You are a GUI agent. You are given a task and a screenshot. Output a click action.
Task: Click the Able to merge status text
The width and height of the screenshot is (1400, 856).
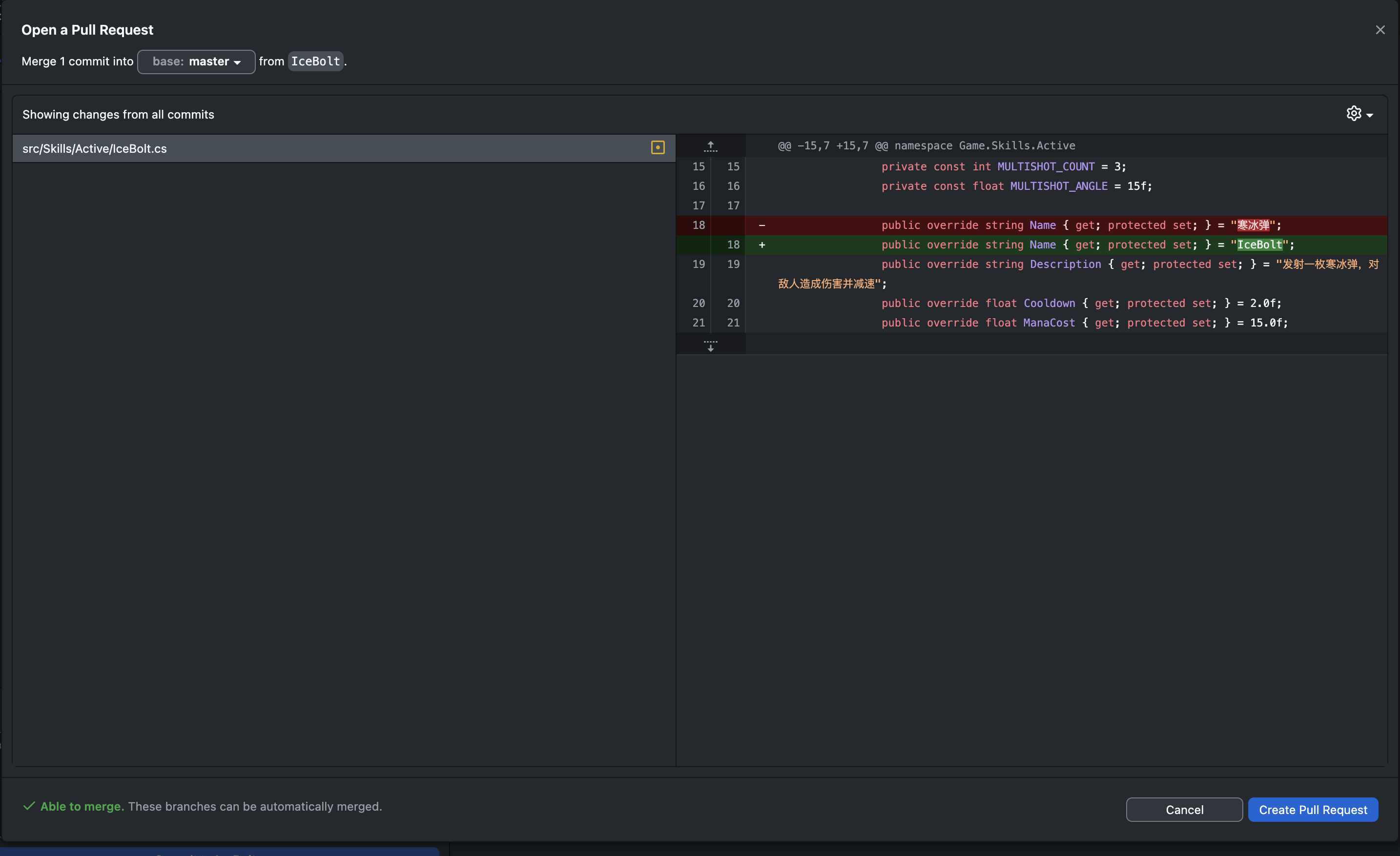coord(82,806)
